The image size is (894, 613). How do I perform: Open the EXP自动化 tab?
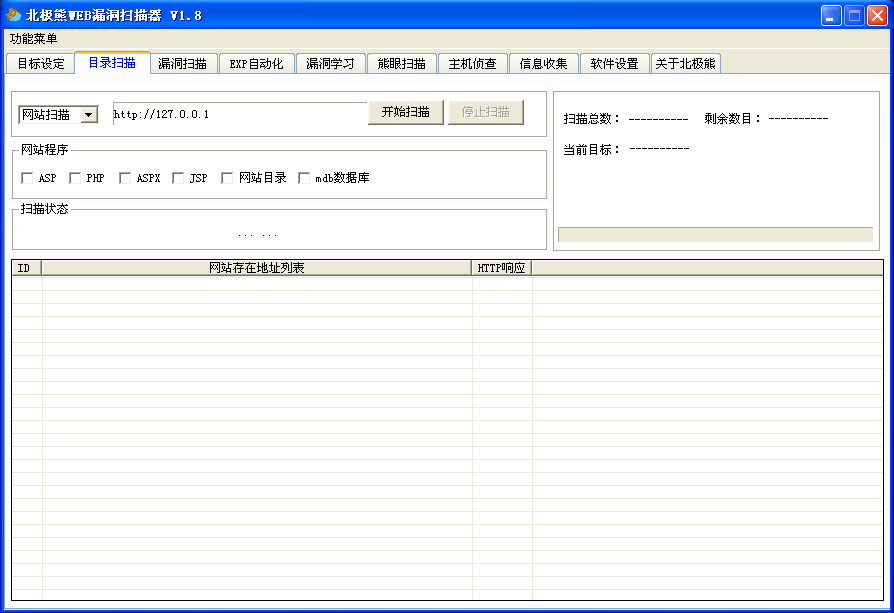[257, 63]
